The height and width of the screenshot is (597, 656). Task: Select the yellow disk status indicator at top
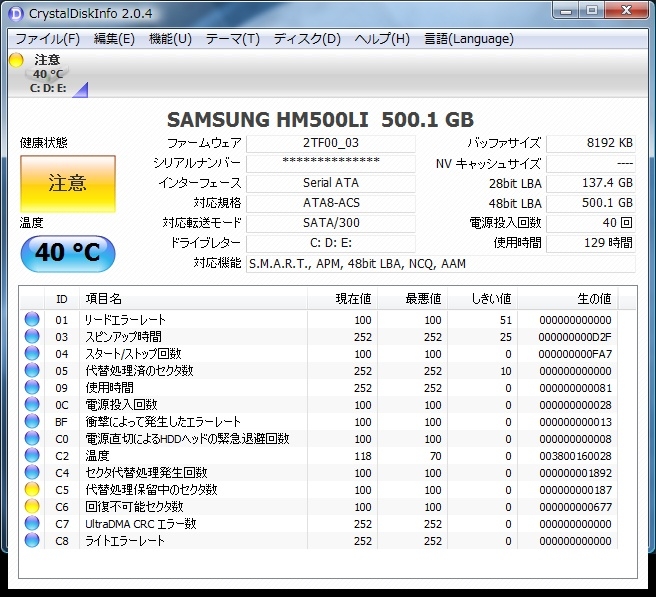click(16, 60)
